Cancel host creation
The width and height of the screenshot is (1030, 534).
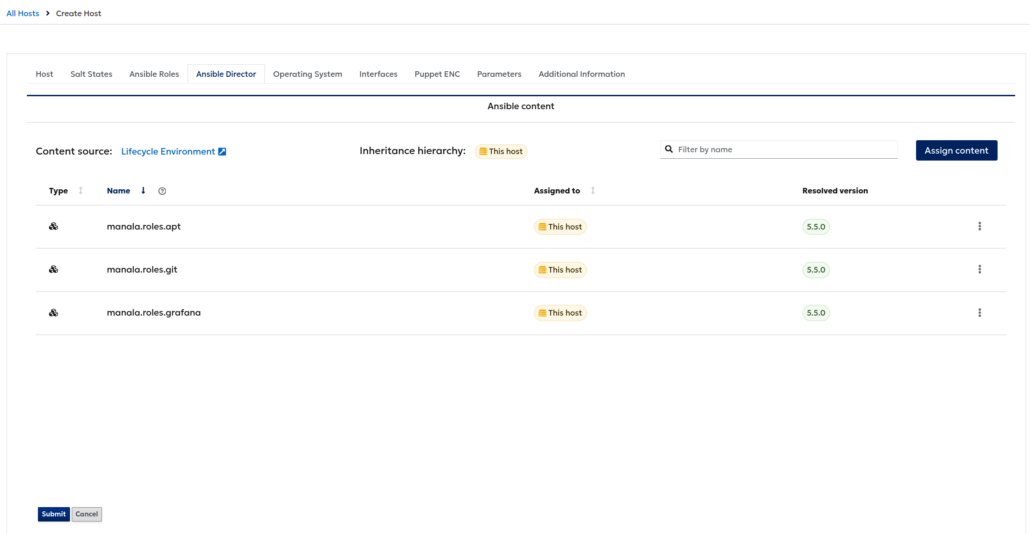[x=87, y=514]
